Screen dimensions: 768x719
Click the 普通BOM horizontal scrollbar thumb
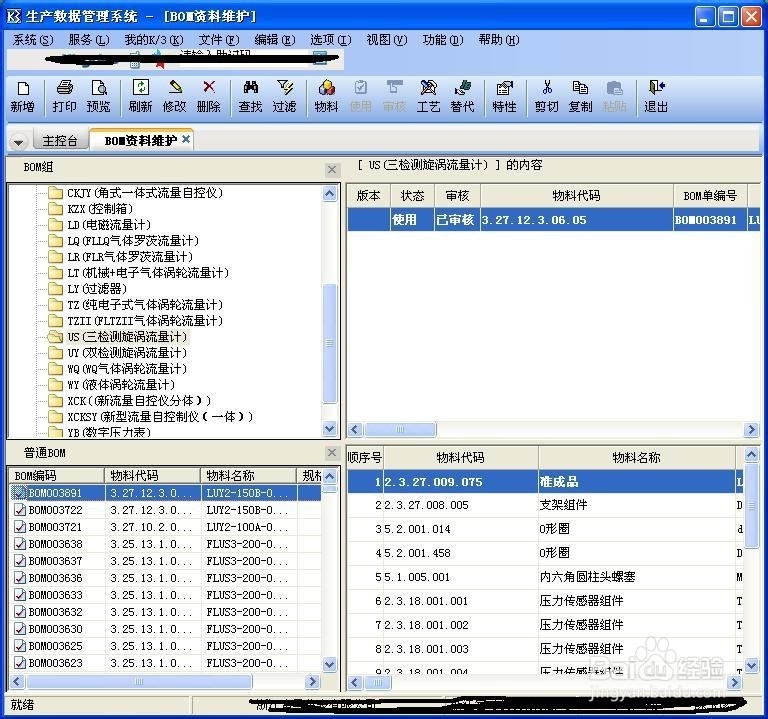[139, 681]
